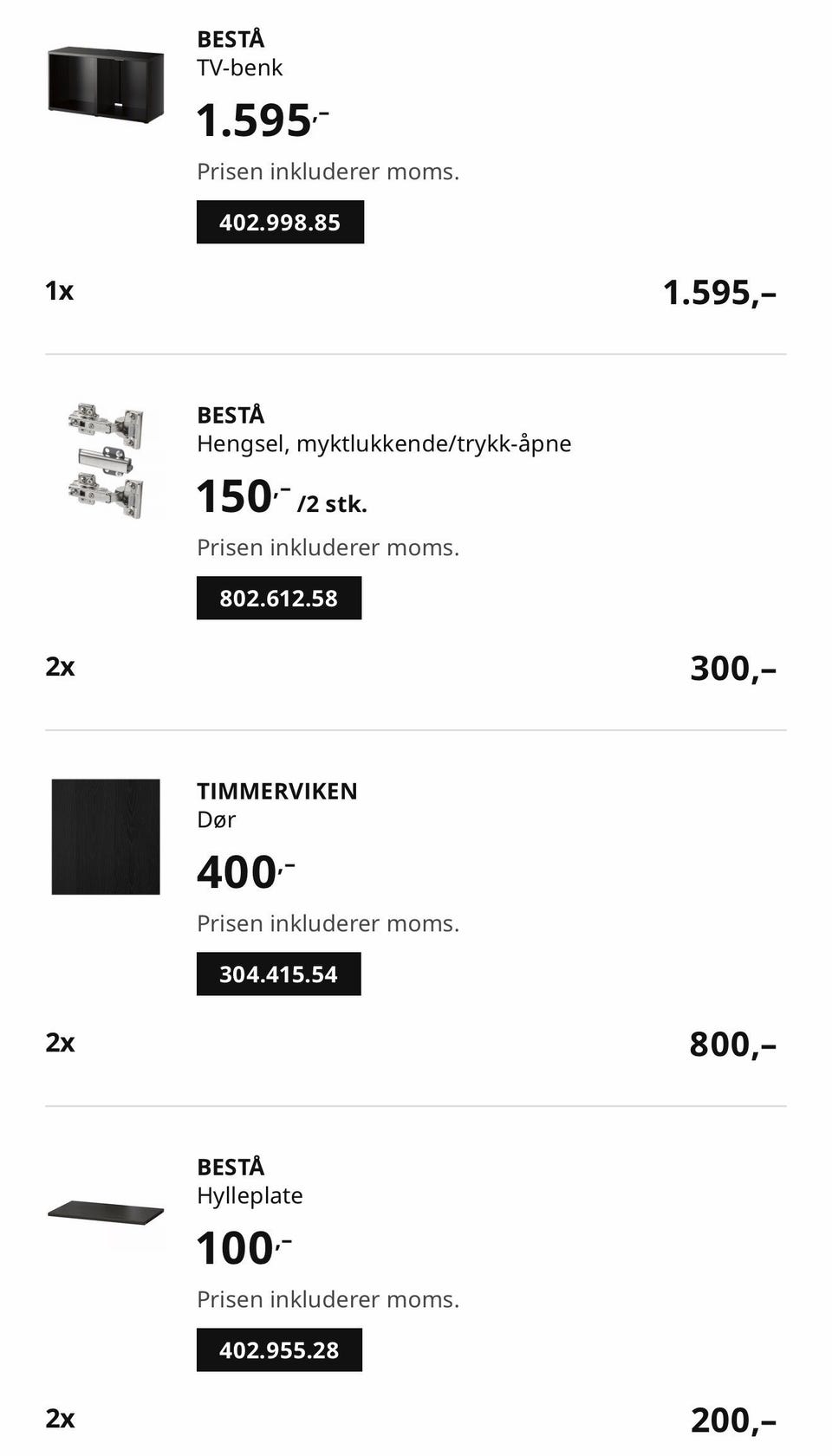Select the 2x quantity for hinges

60,667
